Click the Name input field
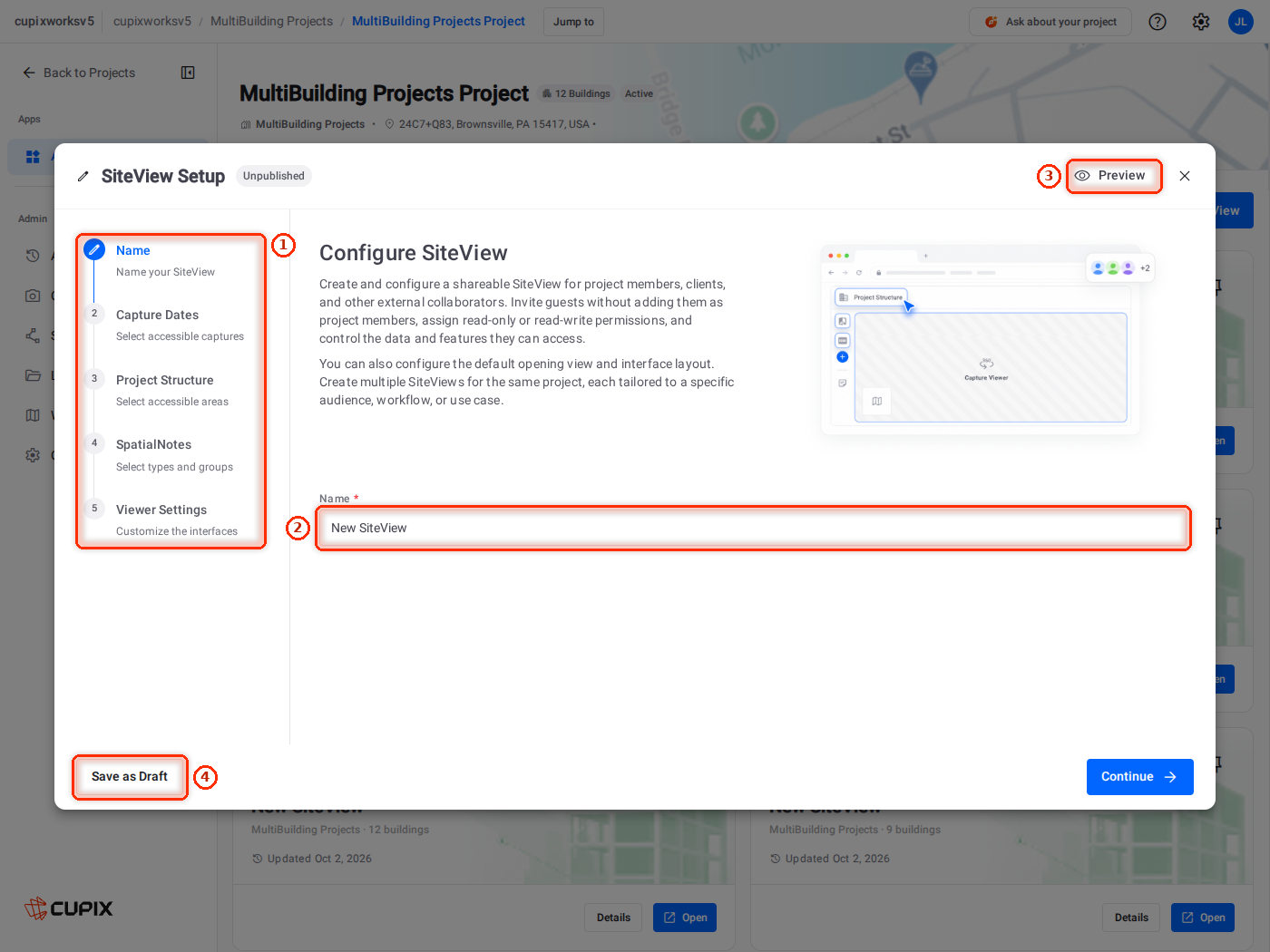The height and width of the screenshot is (952, 1270). (x=753, y=528)
